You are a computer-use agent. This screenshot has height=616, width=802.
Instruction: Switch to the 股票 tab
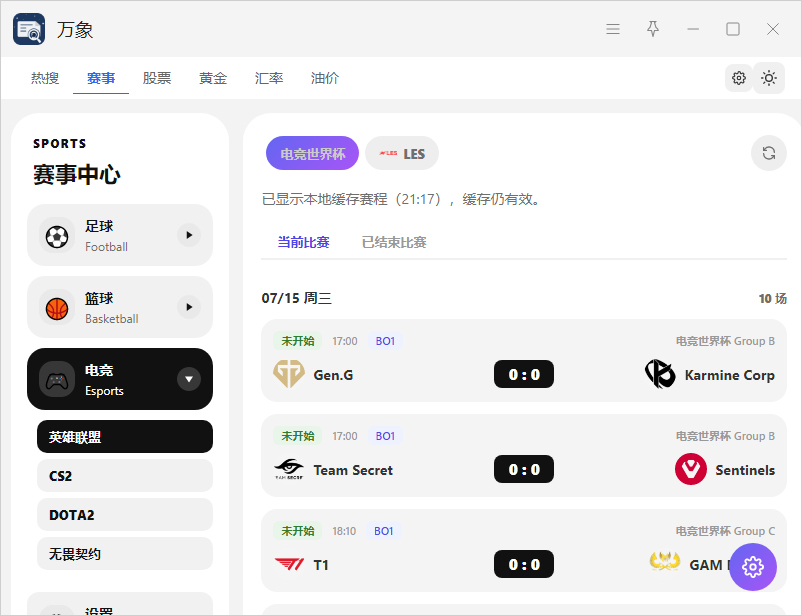(157, 78)
